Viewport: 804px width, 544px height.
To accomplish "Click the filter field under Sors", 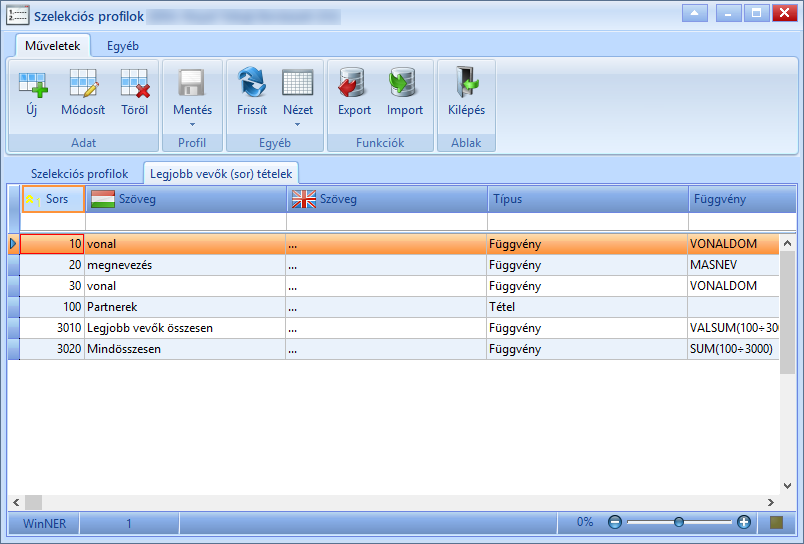I will click(53, 222).
